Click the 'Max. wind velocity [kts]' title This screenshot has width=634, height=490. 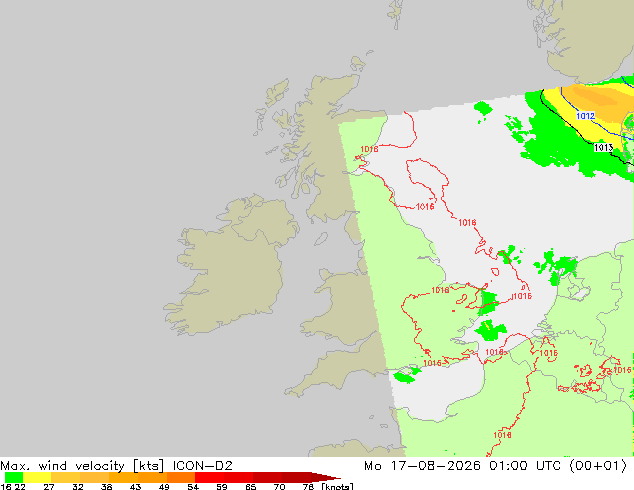tap(82, 466)
